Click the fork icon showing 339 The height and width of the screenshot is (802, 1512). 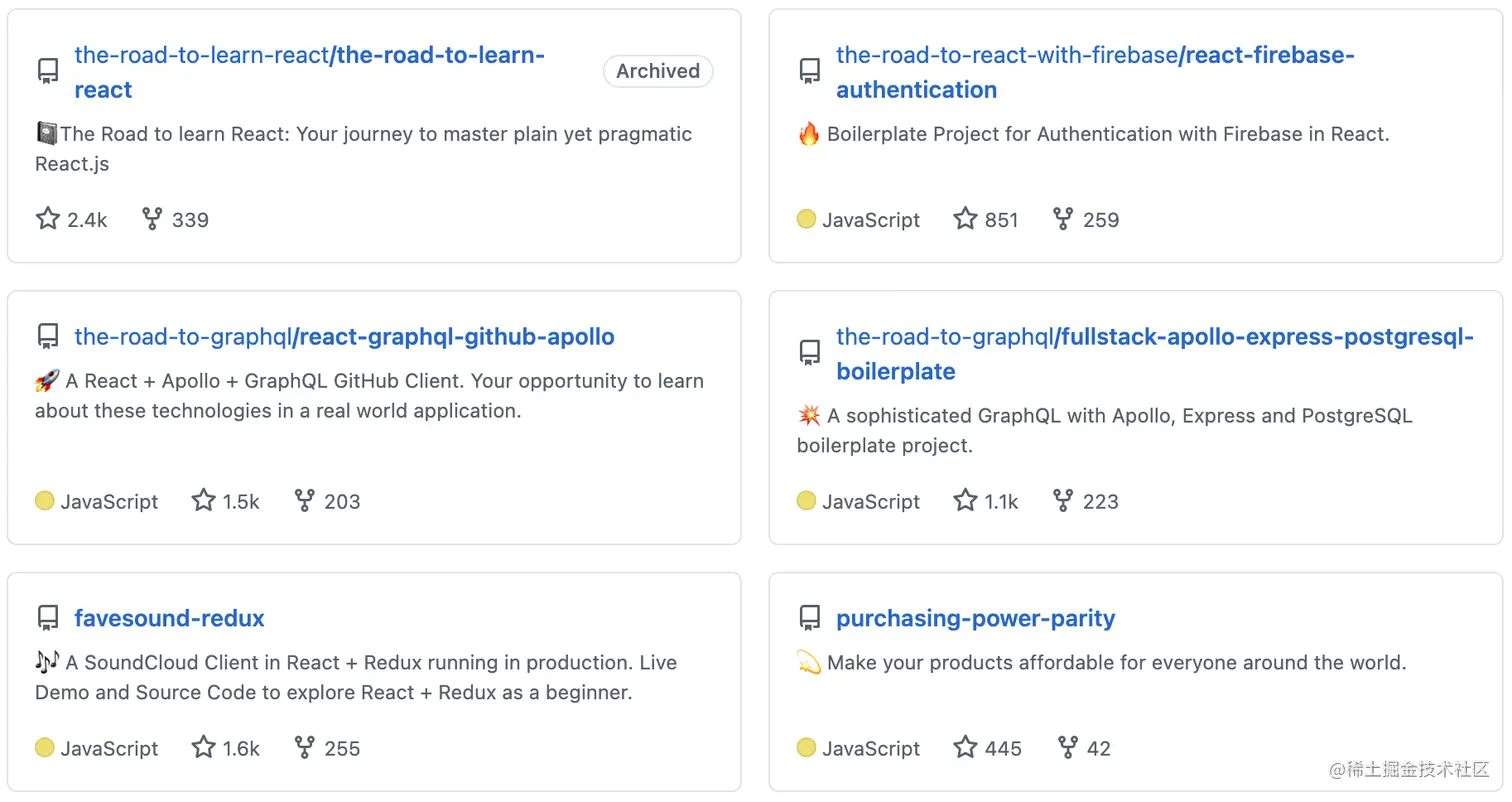[152, 219]
